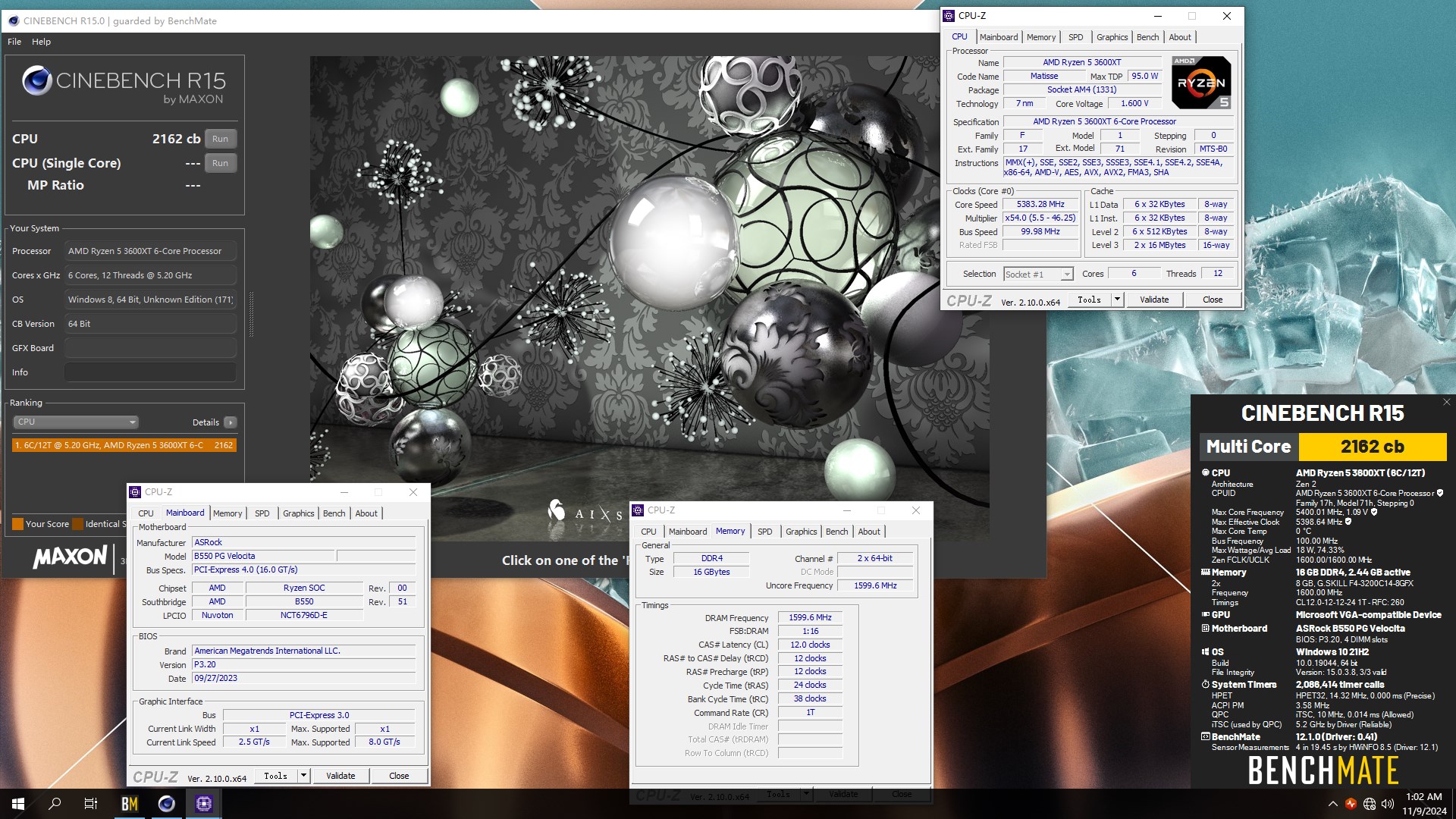Click Validate in Mainboard CPU-Z window

(x=340, y=776)
